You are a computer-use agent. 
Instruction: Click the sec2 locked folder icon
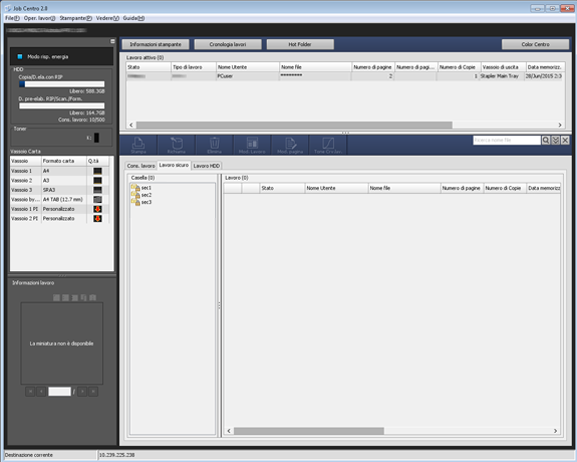coord(135,195)
